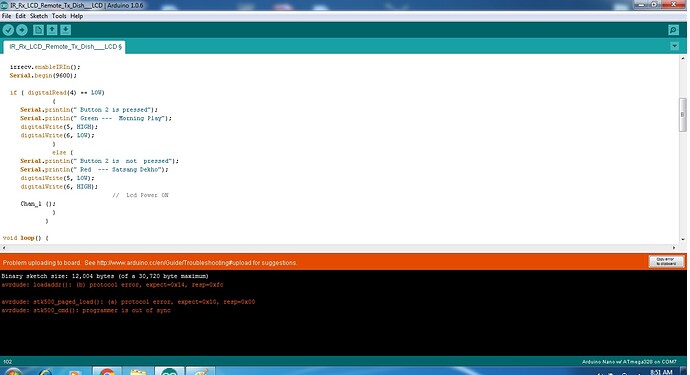Click the 'digitalWrite(6, LOW);' line
This screenshot has width=690, height=375.
57,135
